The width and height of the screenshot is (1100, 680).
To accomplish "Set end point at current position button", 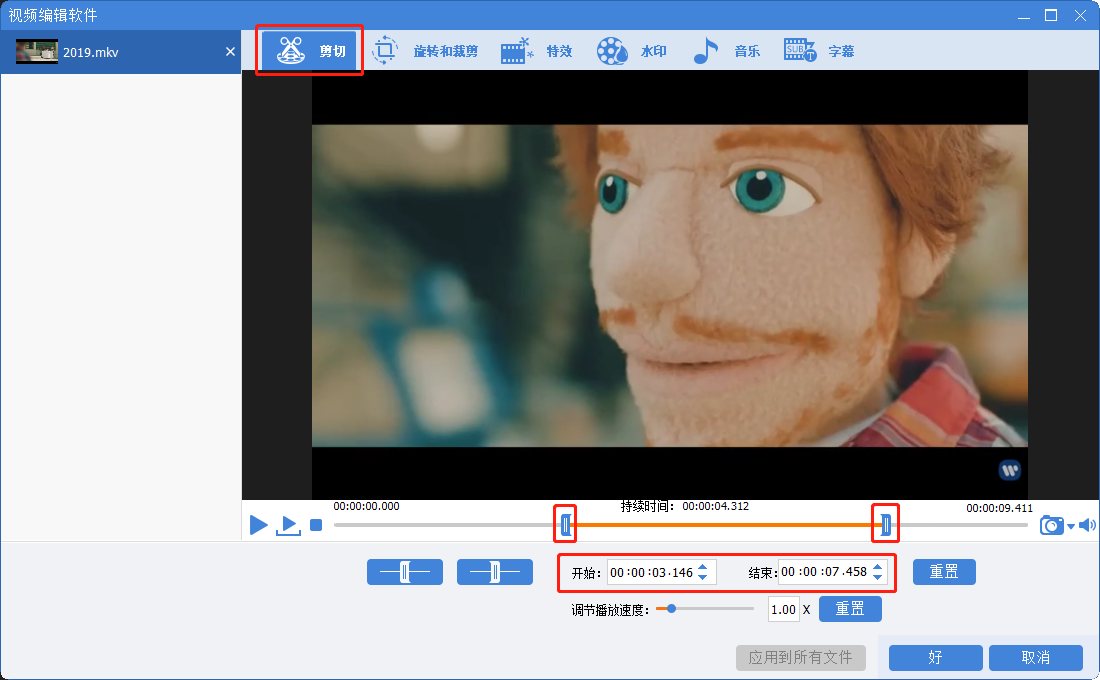I will tap(495, 572).
